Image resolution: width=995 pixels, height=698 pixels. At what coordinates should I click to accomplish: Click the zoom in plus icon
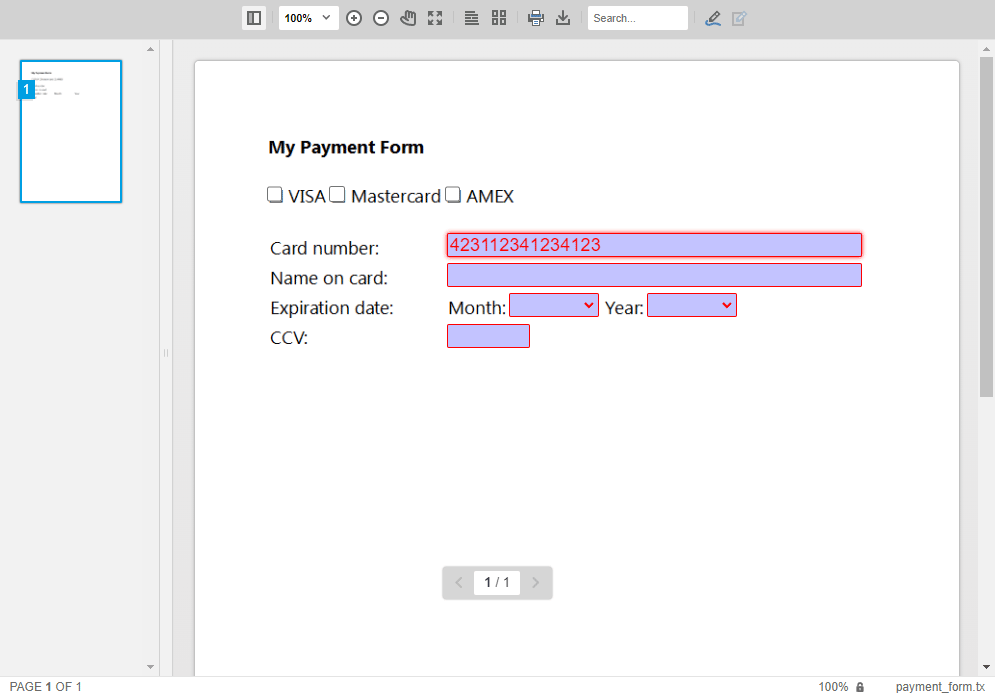[x=354, y=18]
